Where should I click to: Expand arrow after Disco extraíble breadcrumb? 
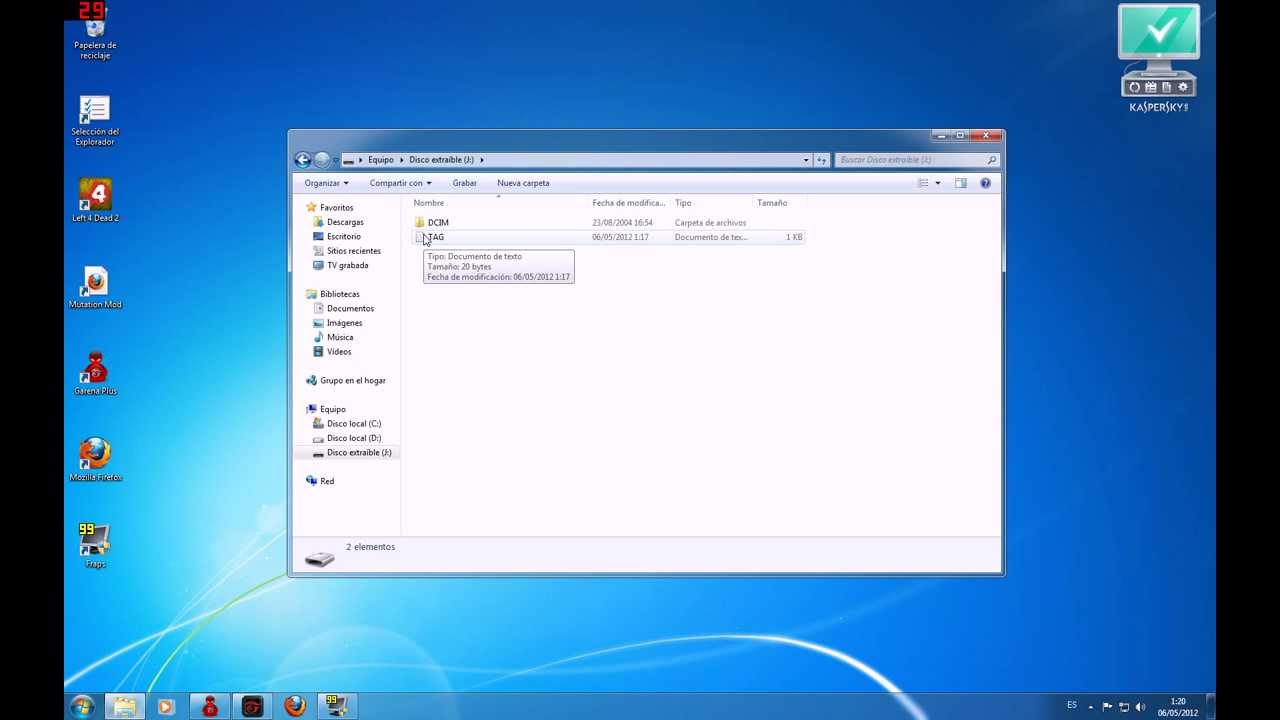coord(481,160)
